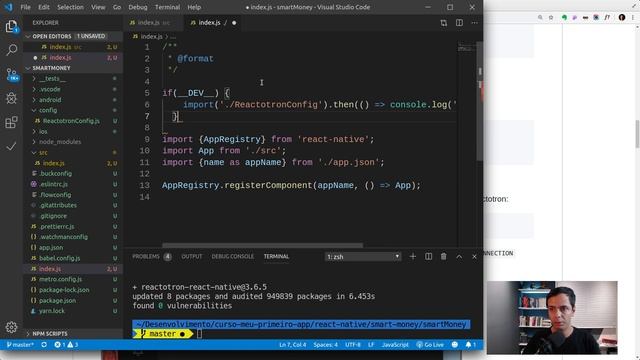
Task: Click the zoom magnifier in browser toolbar
Action: pyautogui.click(x=540, y=18)
